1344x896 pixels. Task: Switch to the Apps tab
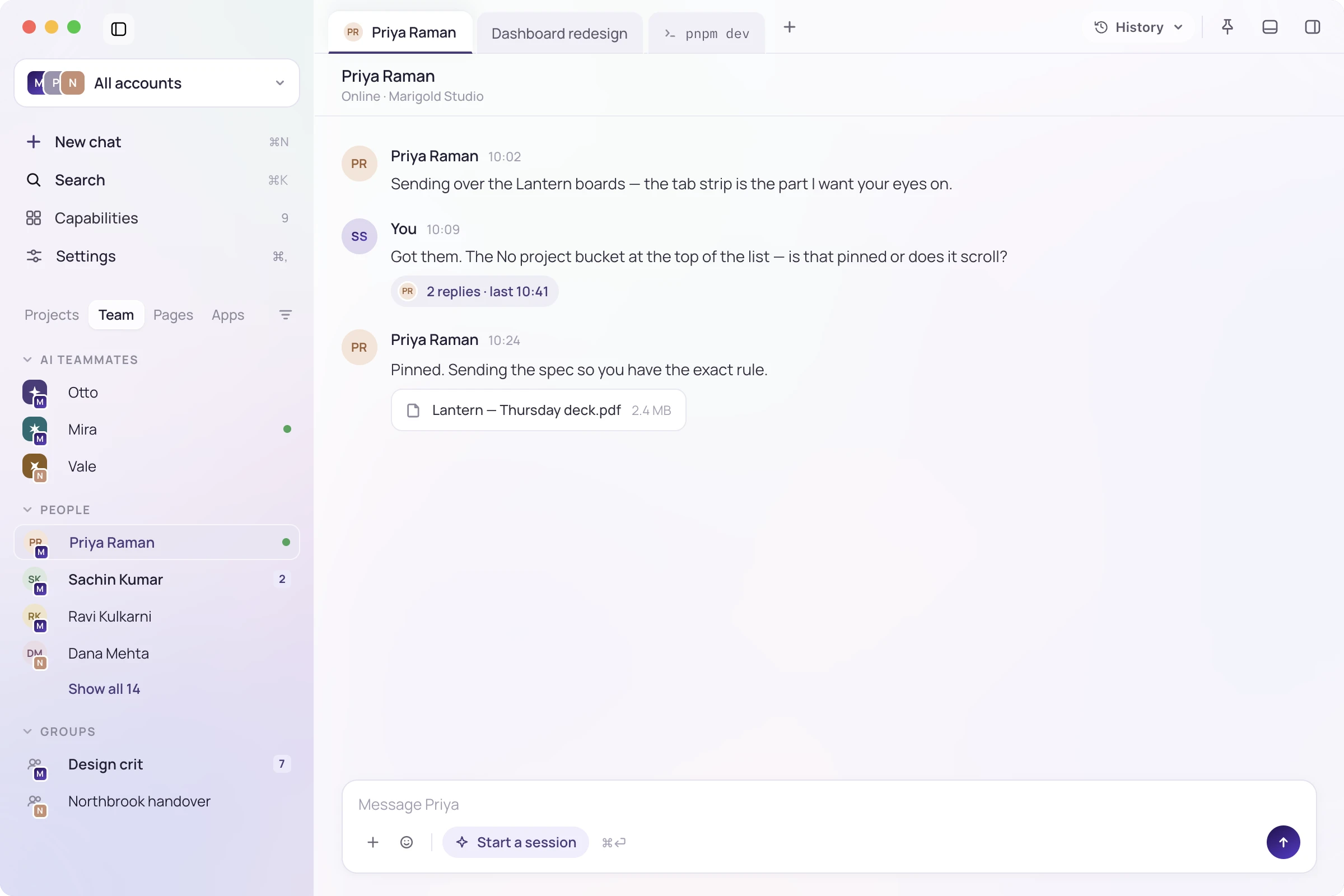(227, 315)
